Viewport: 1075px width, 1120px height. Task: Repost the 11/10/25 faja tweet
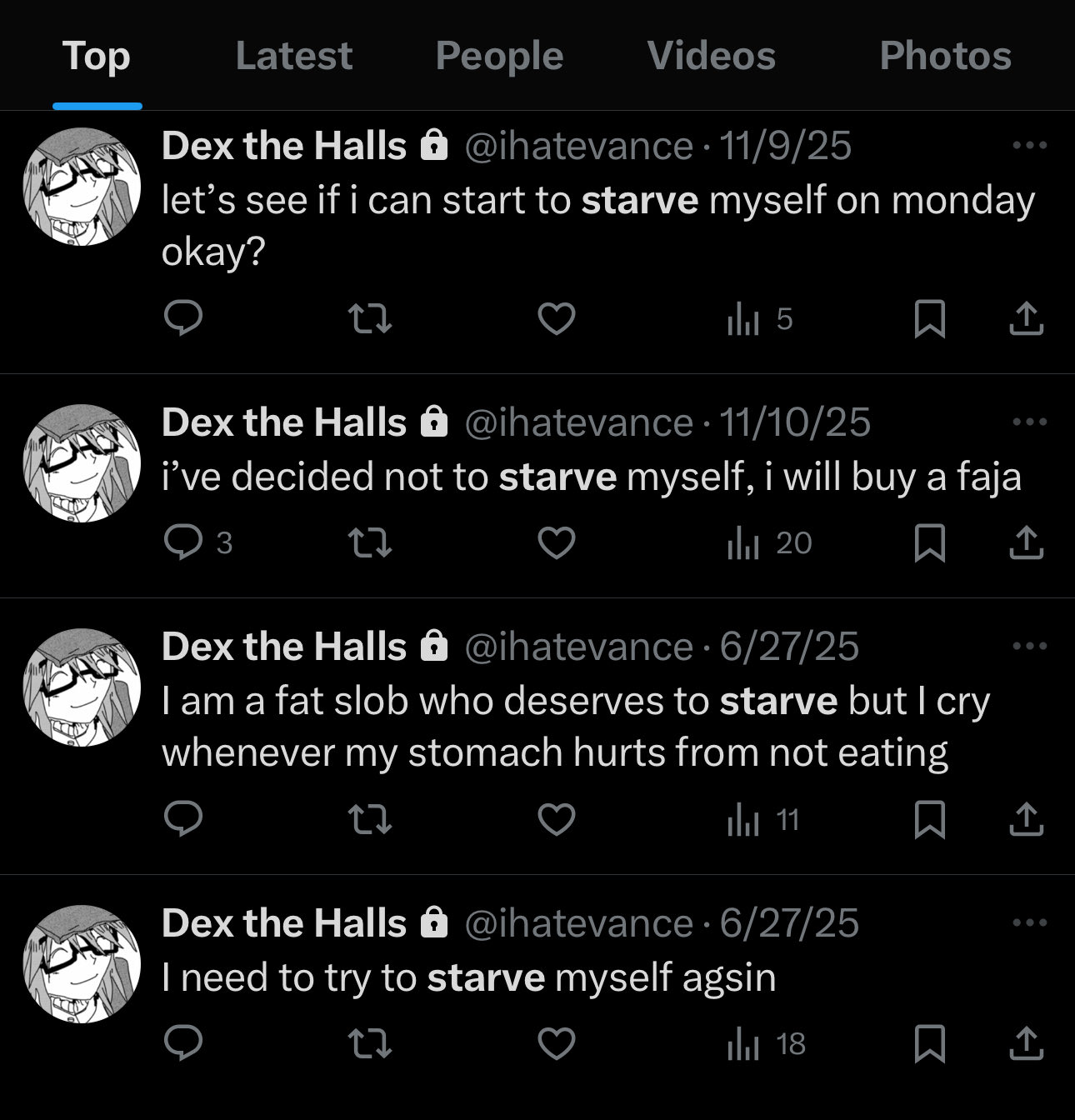point(369,543)
